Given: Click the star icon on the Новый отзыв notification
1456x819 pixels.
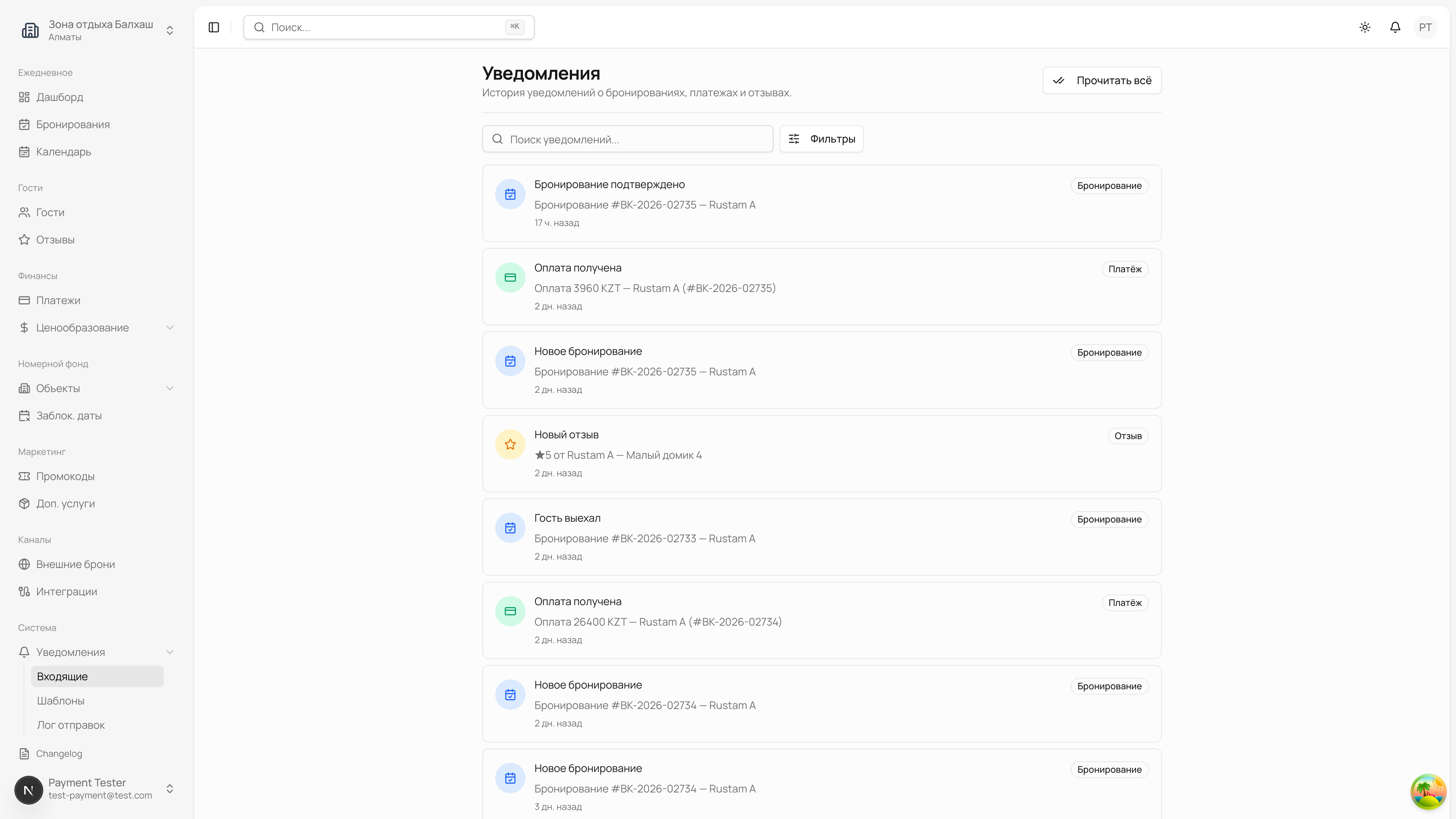Looking at the screenshot, I should tap(510, 444).
